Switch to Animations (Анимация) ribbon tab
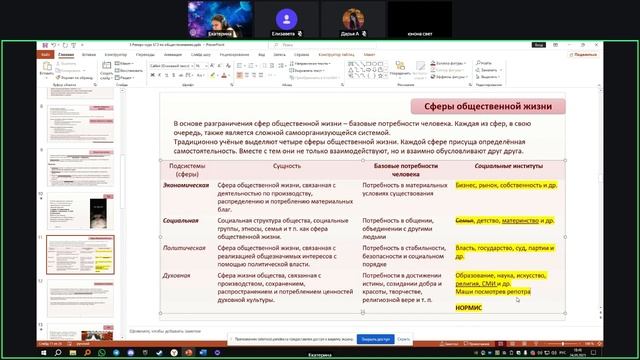 (173, 55)
